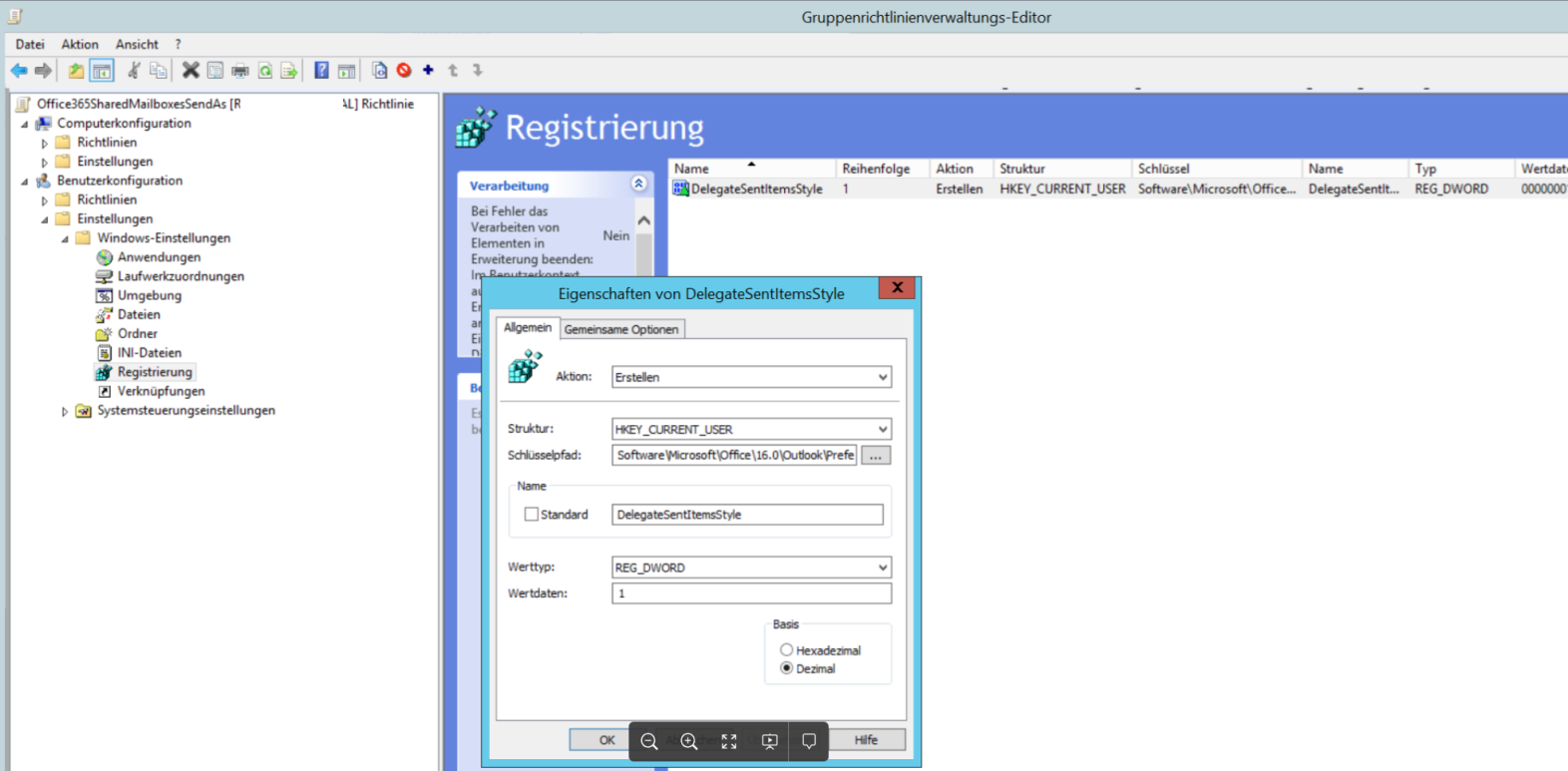Click the printer icon in toolbar
This screenshot has height=771, width=1568.
click(x=240, y=71)
